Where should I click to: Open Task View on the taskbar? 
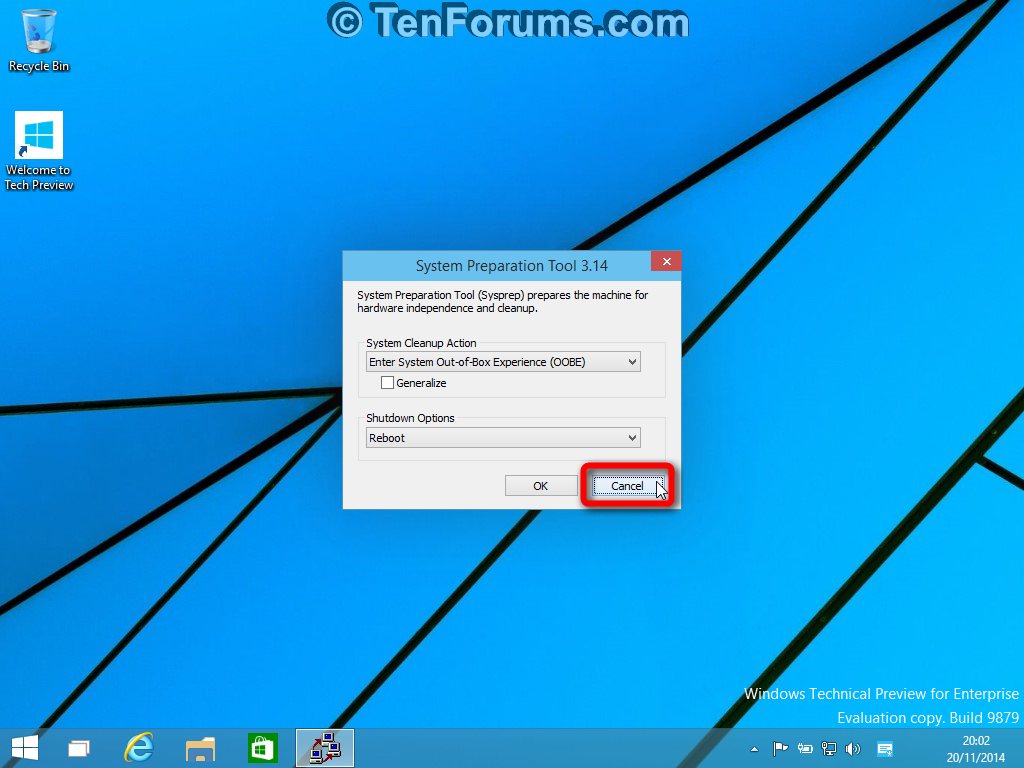click(x=79, y=748)
